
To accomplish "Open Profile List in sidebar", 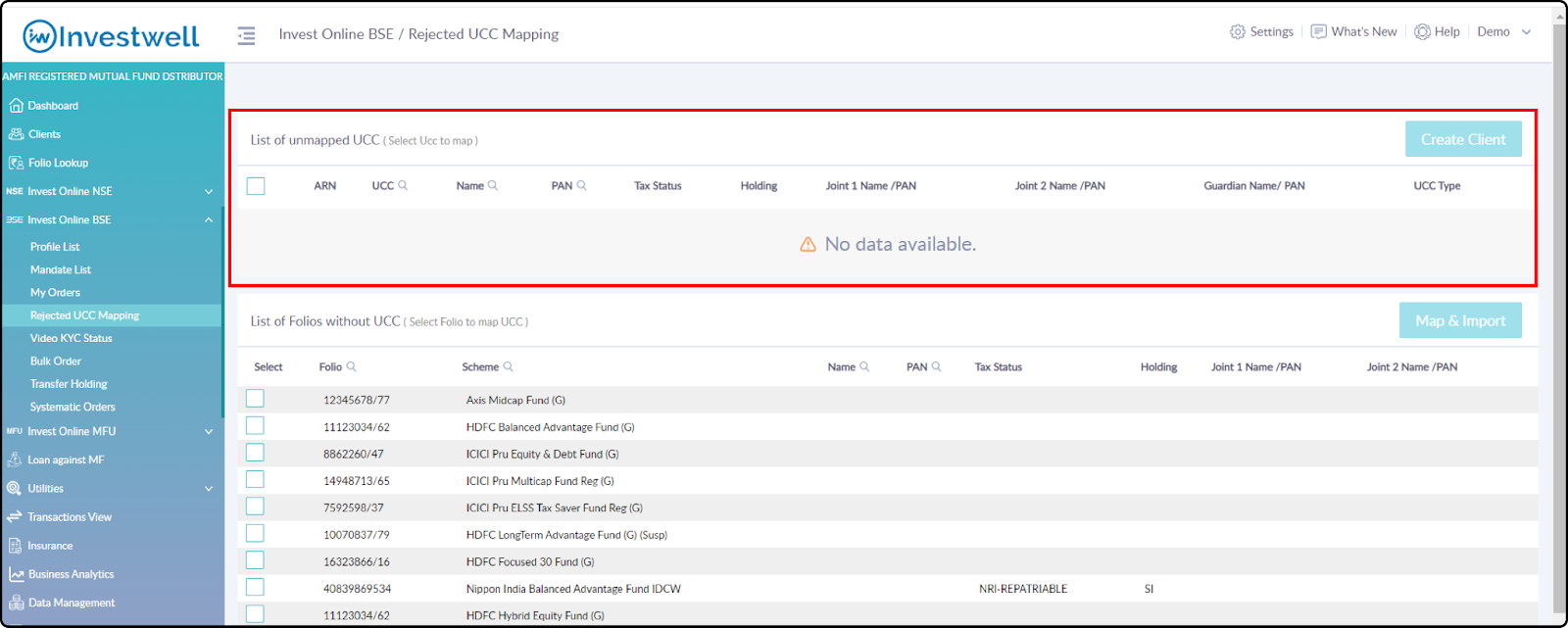I will tap(55, 247).
